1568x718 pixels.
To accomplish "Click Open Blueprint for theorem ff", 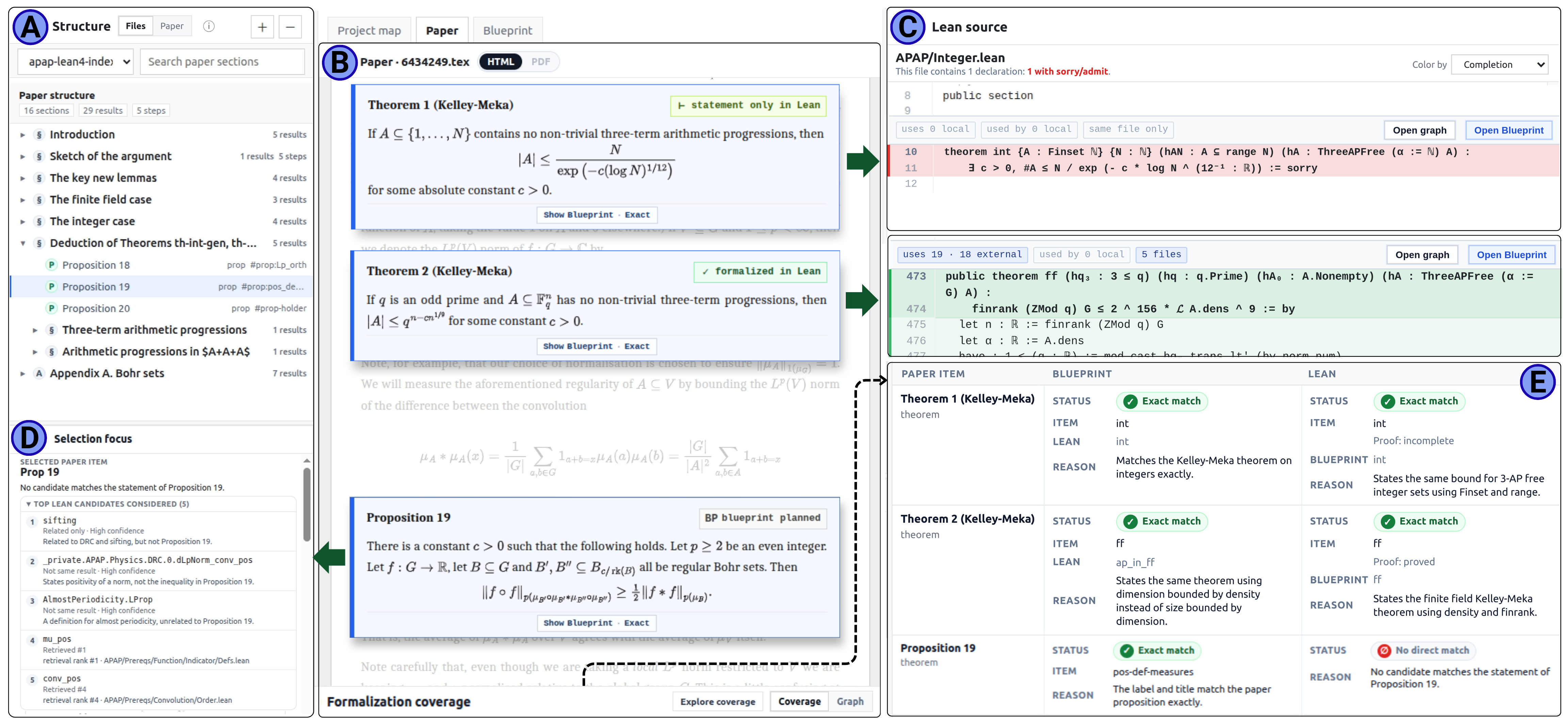I will (1512, 255).
